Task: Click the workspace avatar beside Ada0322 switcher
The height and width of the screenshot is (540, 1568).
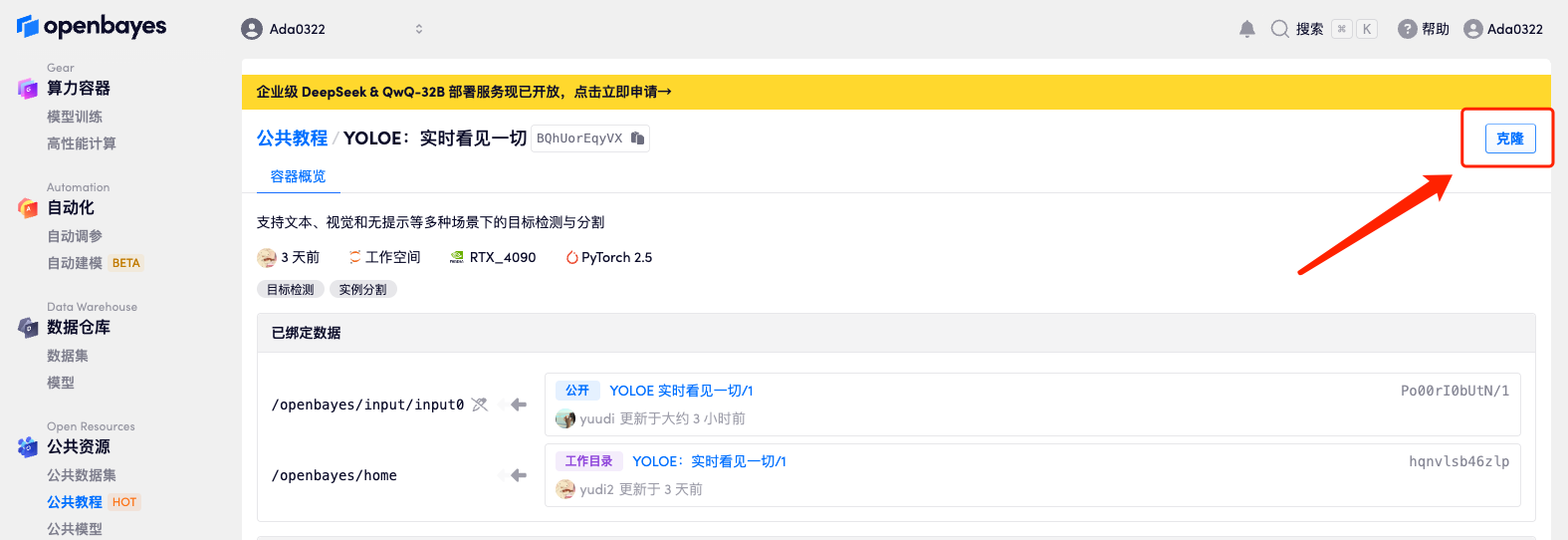Action: coord(252,29)
